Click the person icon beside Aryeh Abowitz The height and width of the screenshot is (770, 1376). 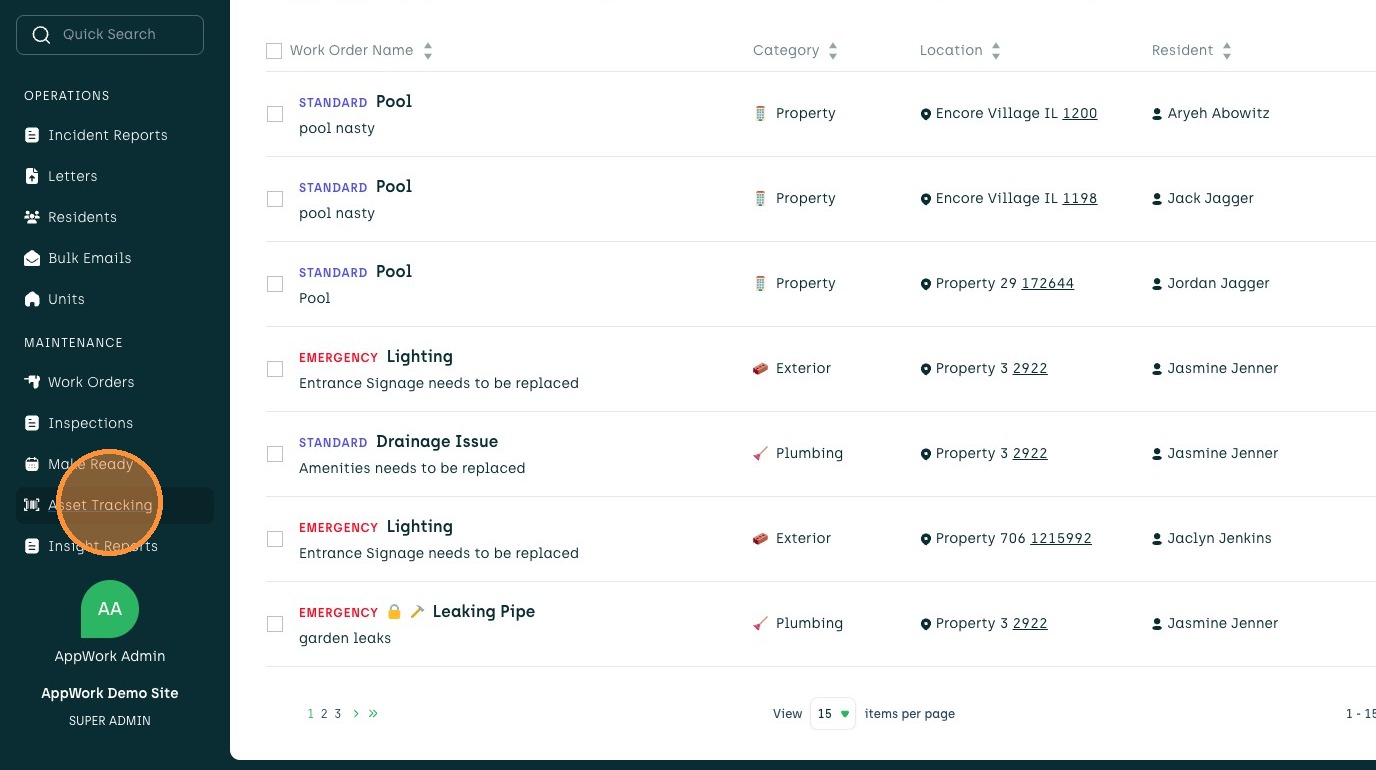tap(1158, 114)
